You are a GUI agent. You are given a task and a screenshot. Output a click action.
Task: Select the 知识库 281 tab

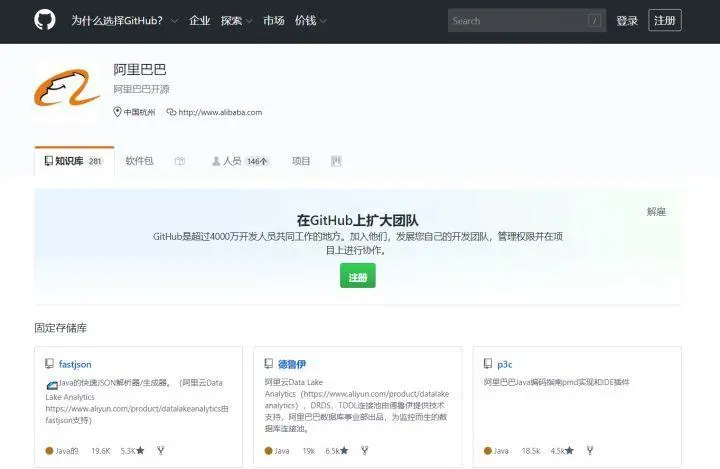pos(74,161)
